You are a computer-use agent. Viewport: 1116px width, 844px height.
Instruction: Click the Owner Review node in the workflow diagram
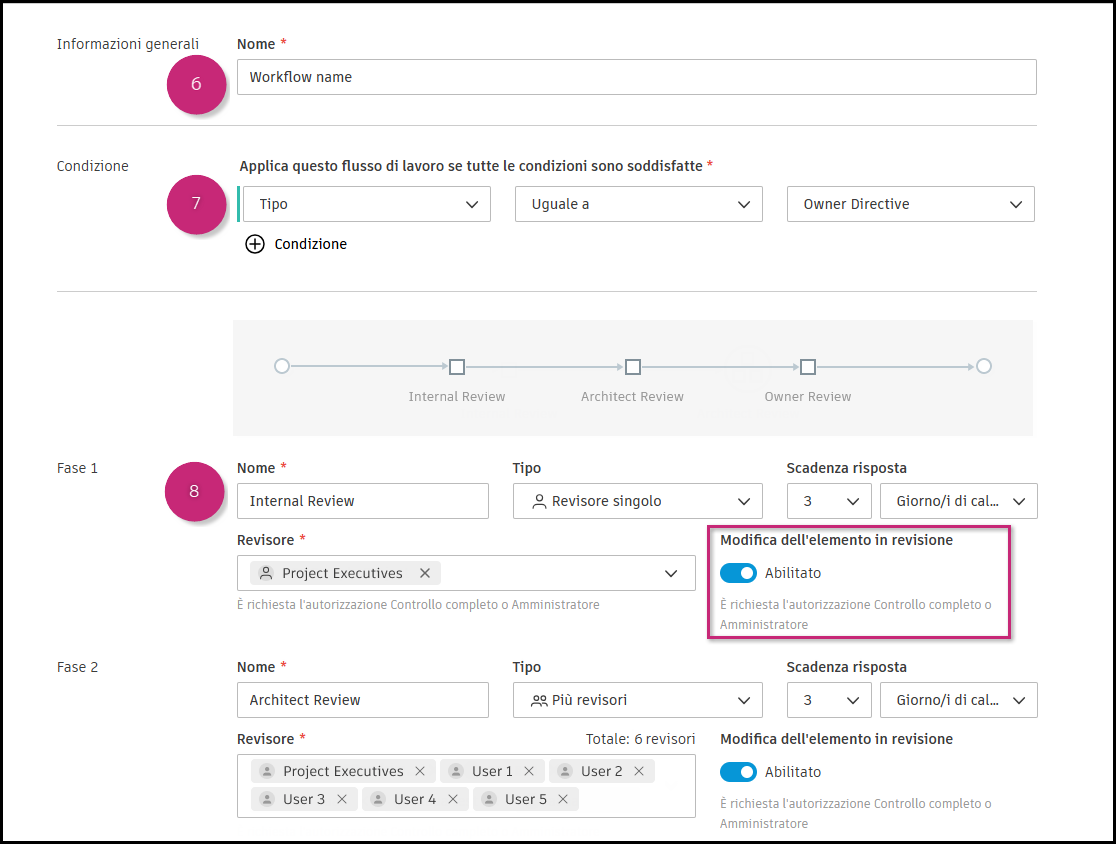click(807, 366)
